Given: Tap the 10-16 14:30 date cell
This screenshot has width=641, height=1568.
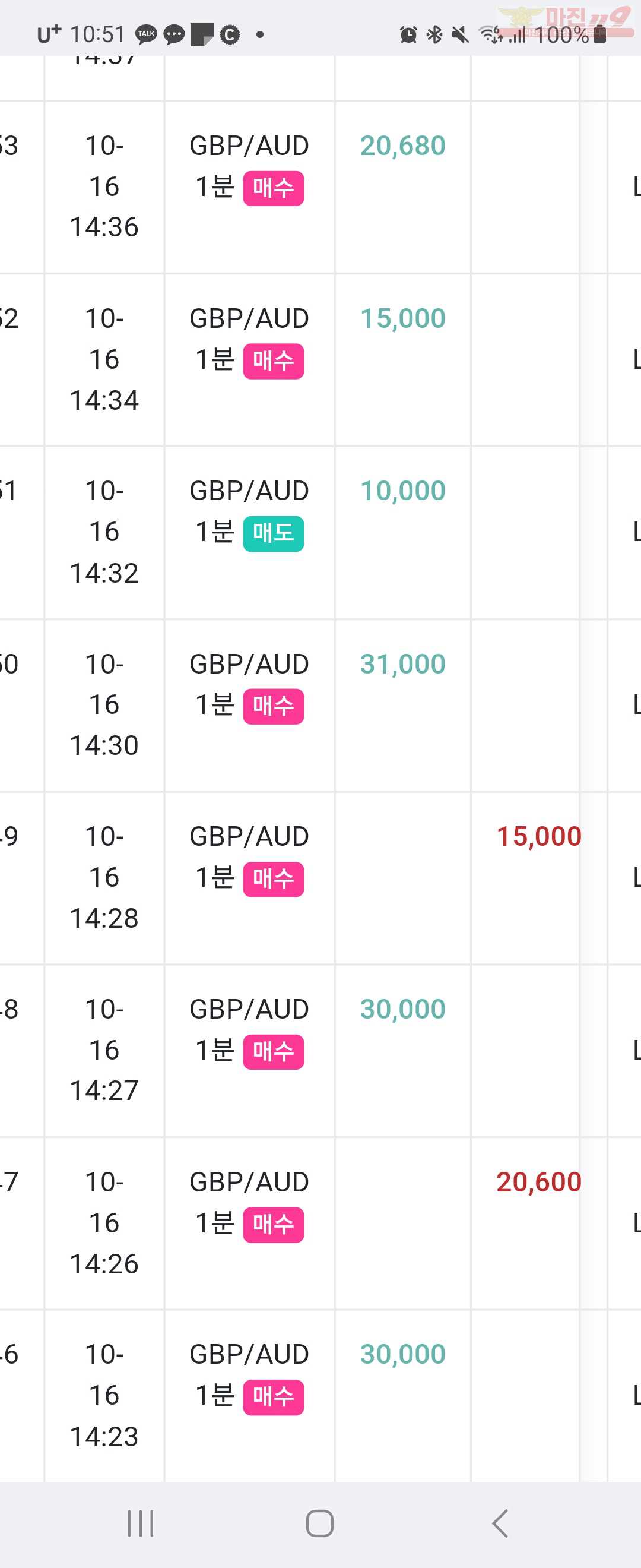Looking at the screenshot, I should click(104, 705).
